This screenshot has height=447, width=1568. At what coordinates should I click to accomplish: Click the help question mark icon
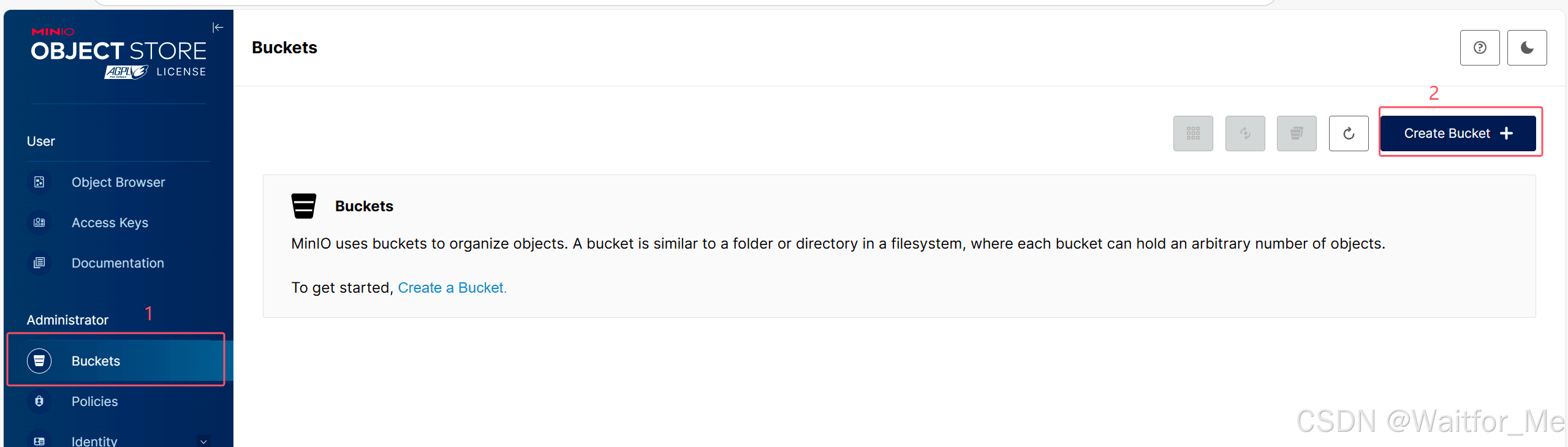coord(1479,48)
